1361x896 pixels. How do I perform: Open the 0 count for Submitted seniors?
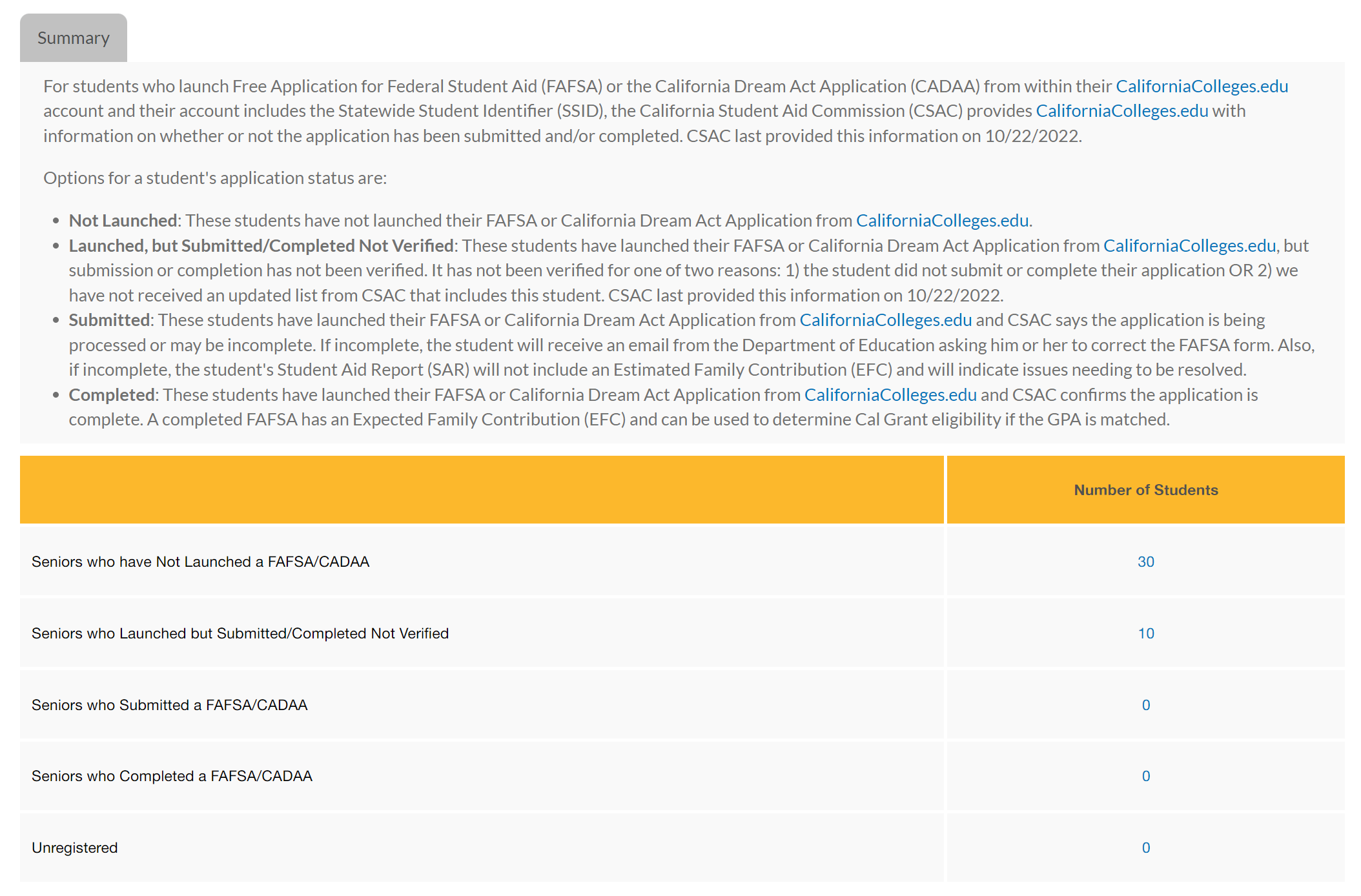(1145, 705)
